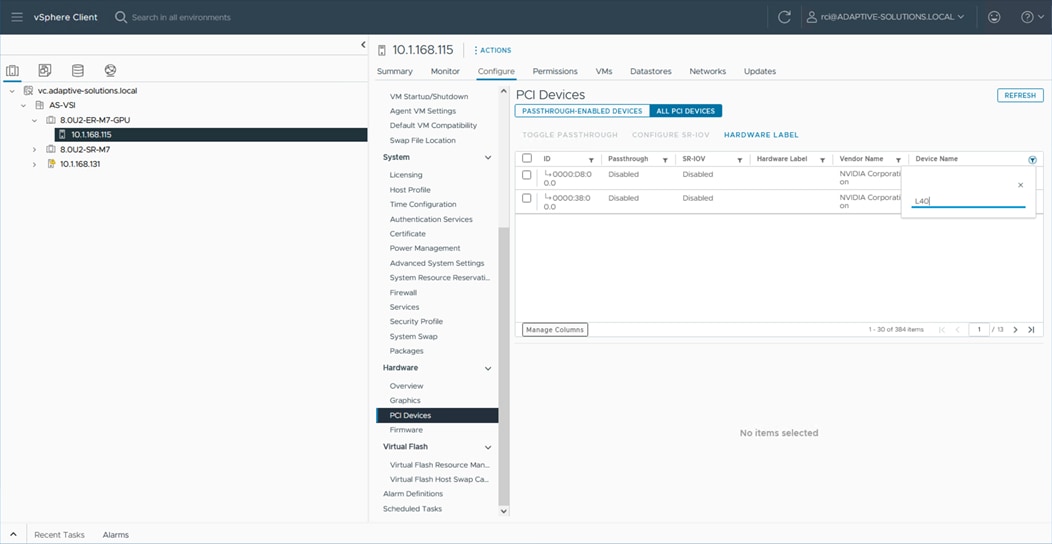Clear the Device Name filter with X
Image resolution: width=1052 pixels, height=544 pixels.
coord(1020,185)
